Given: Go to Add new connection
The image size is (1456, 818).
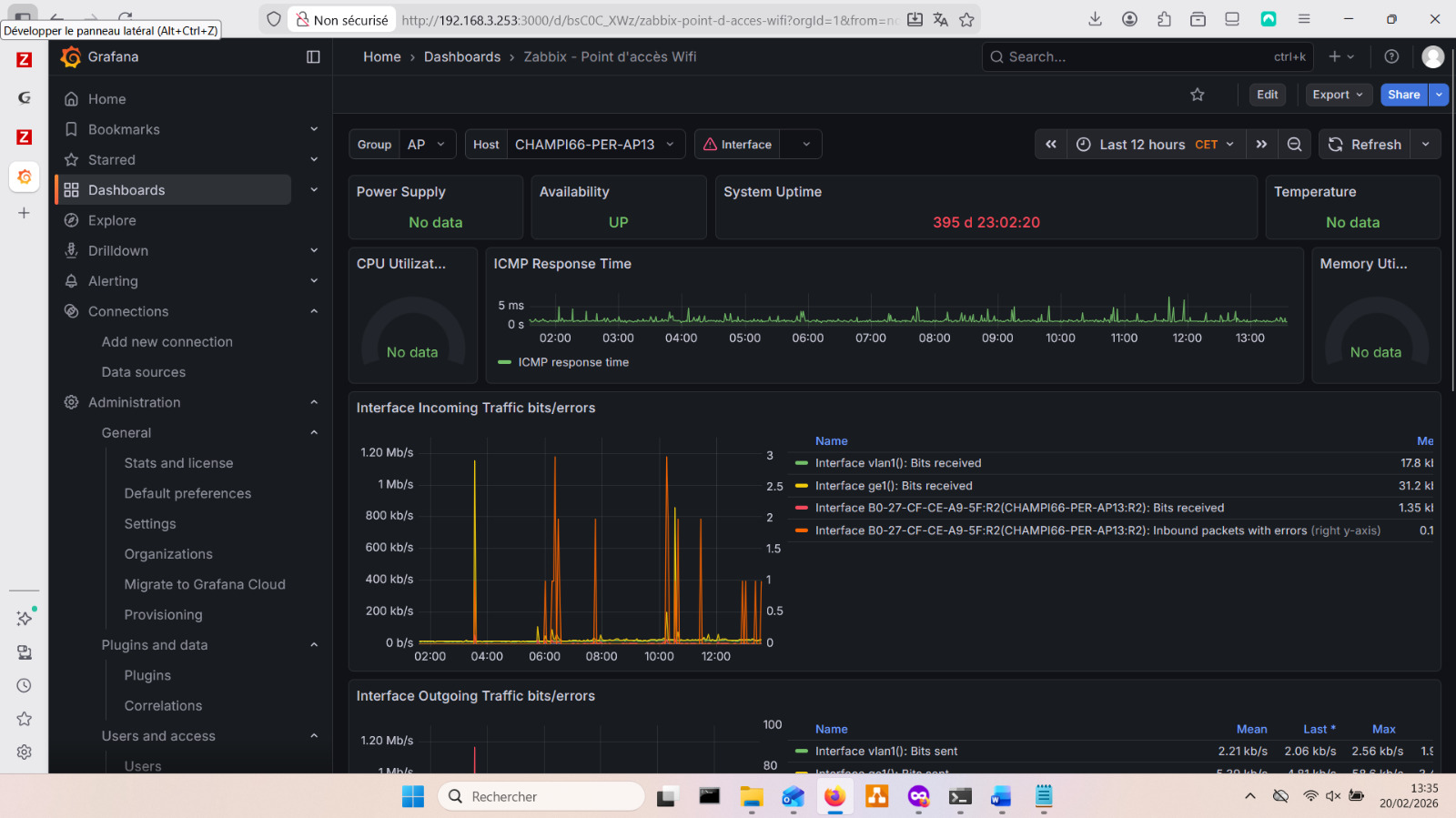Looking at the screenshot, I should [167, 342].
